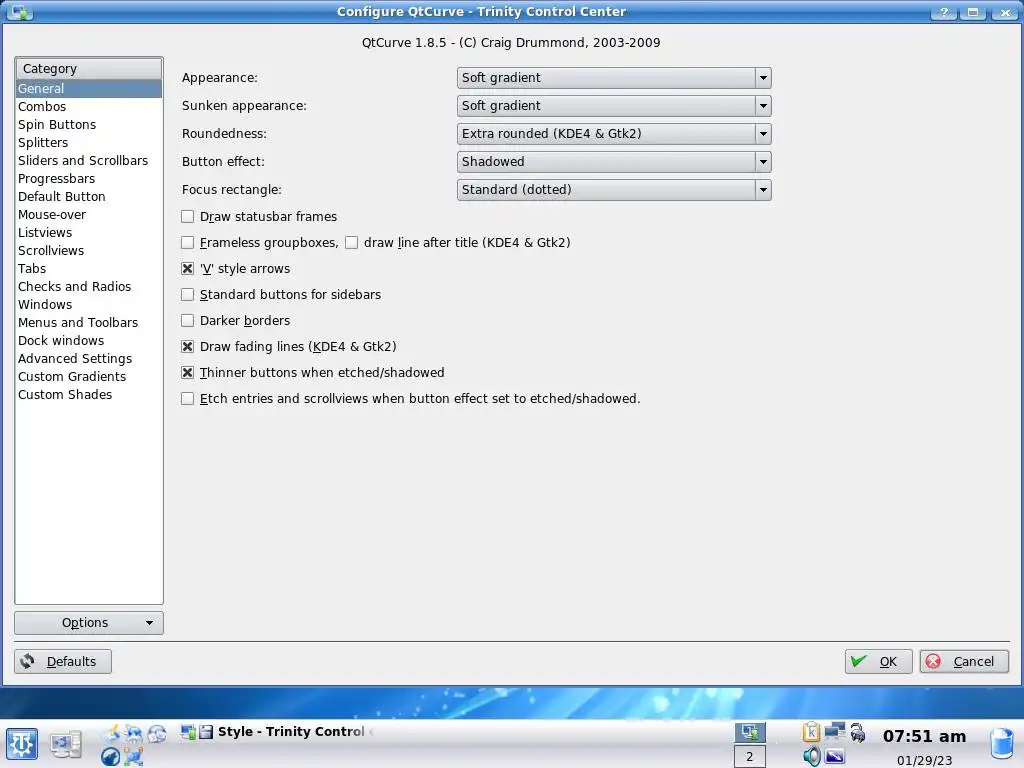The width and height of the screenshot is (1024, 768).
Task: Open the Trinity T menu launcher
Action: click(x=22, y=744)
